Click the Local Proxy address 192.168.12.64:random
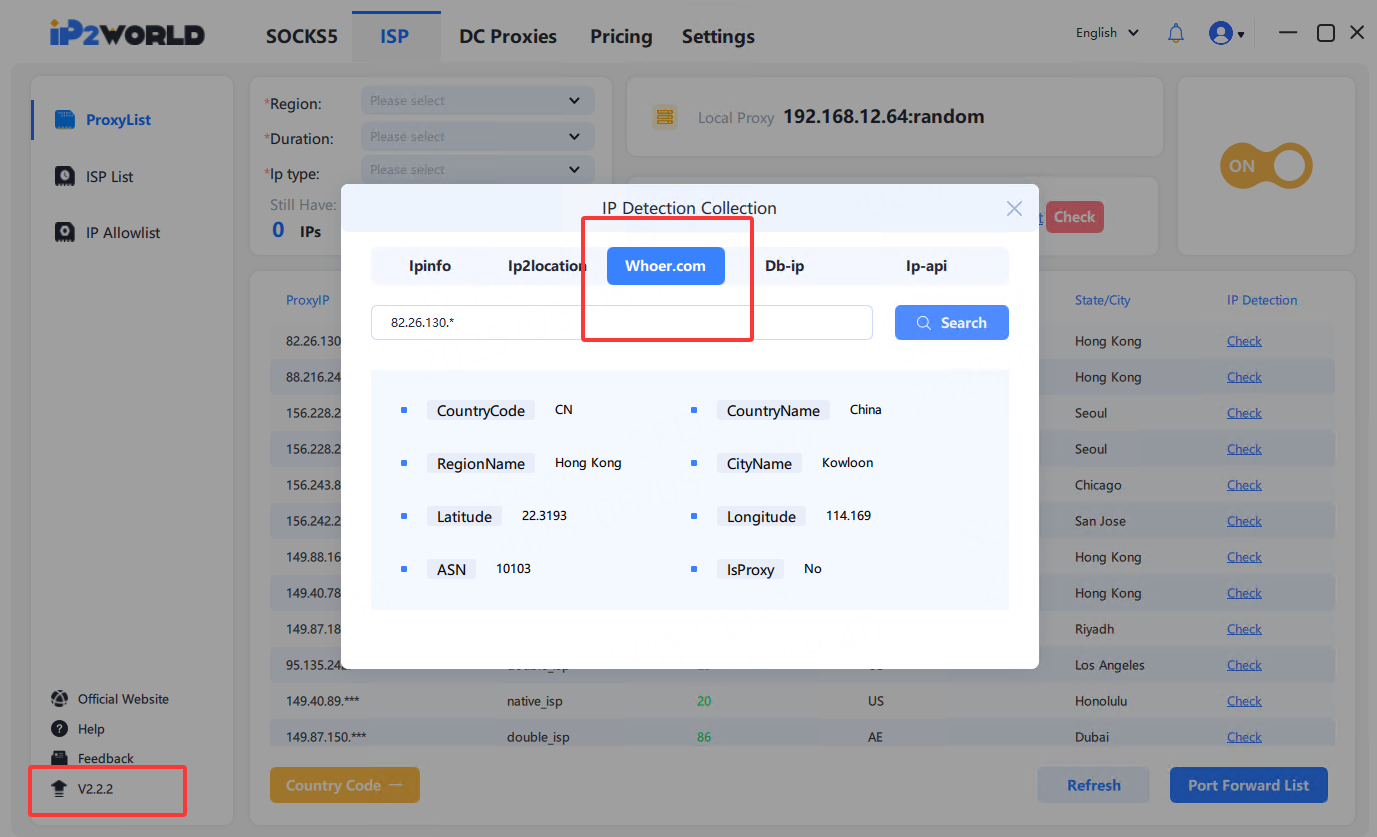This screenshot has height=837, width=1377. (884, 117)
